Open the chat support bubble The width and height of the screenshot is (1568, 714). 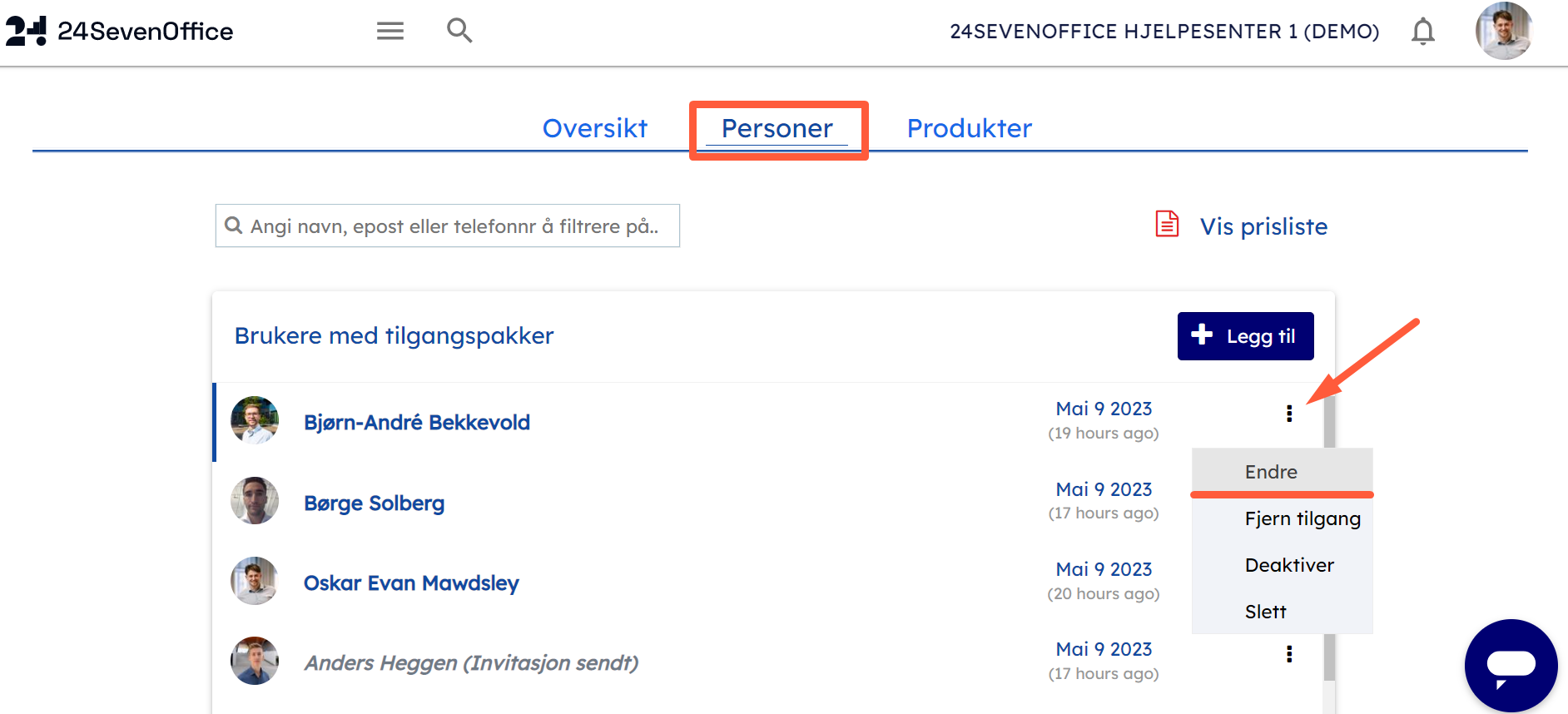click(1511, 665)
